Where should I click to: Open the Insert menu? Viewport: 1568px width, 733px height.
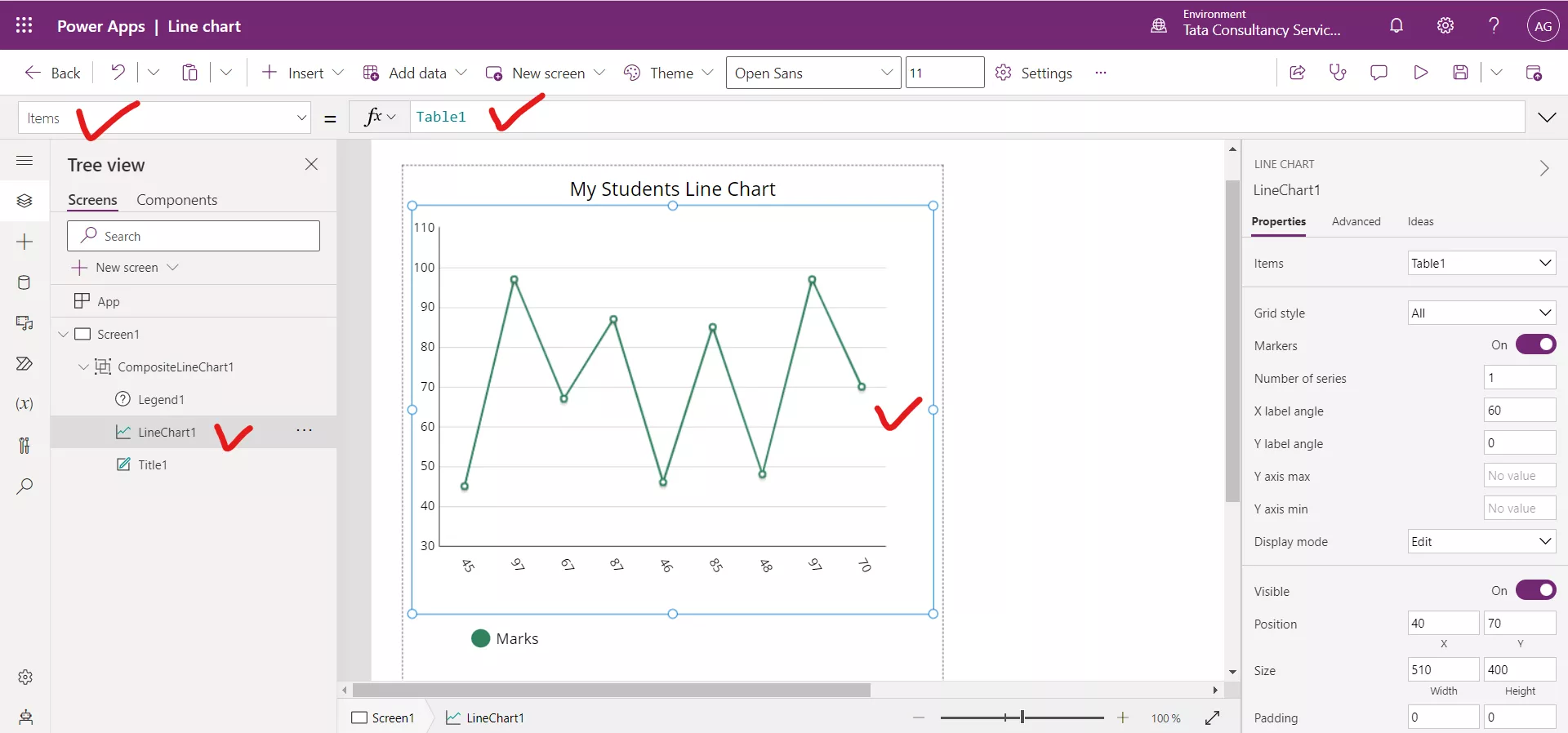(x=302, y=73)
